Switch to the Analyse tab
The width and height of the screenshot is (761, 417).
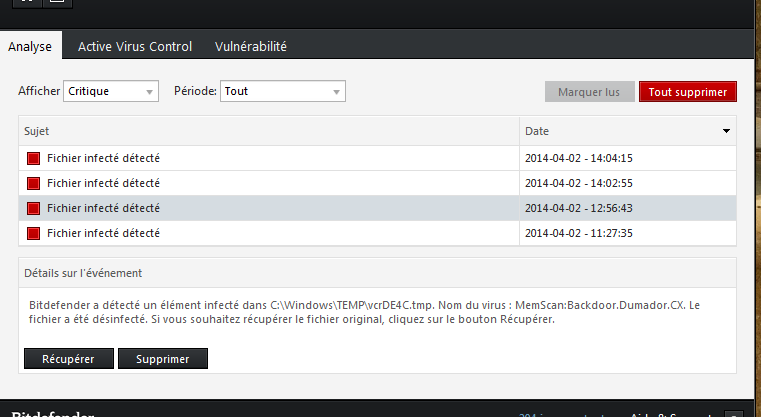click(30, 47)
